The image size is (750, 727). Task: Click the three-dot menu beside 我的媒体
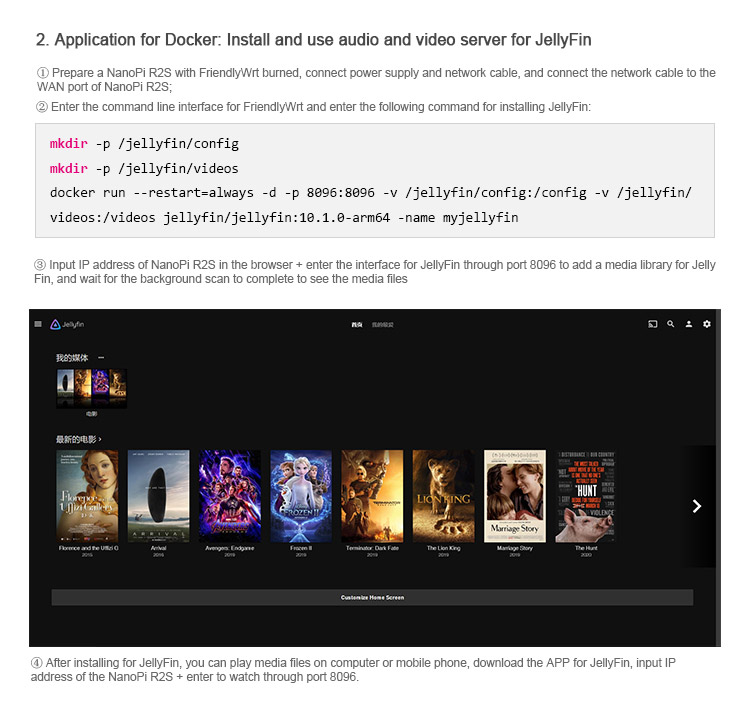pos(101,358)
